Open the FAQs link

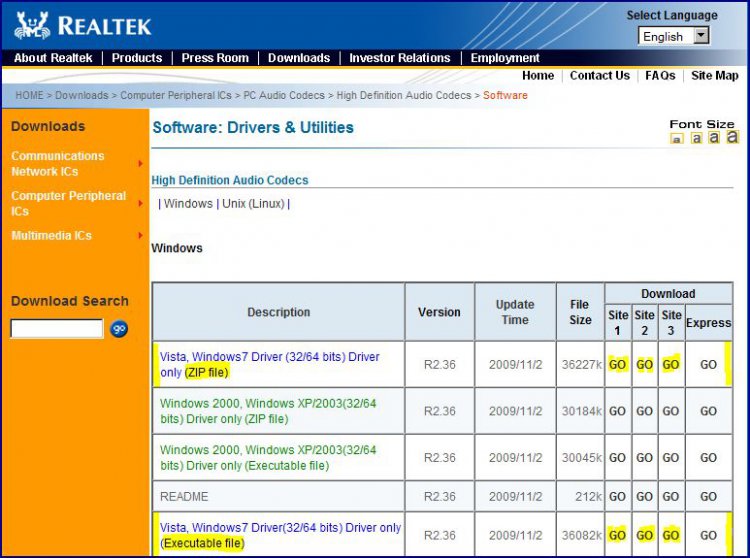[660, 76]
